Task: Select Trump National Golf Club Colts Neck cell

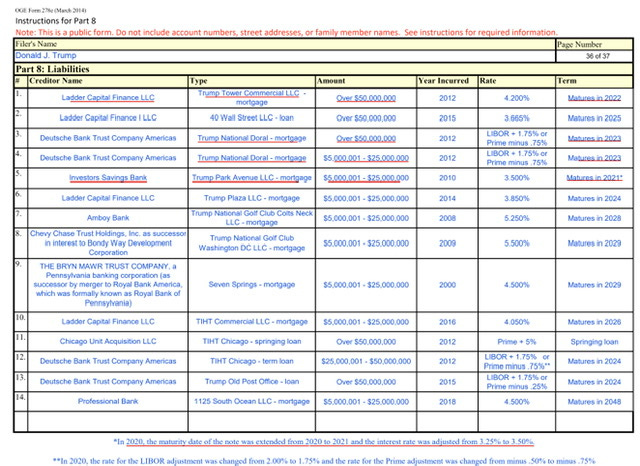Action: (x=252, y=218)
